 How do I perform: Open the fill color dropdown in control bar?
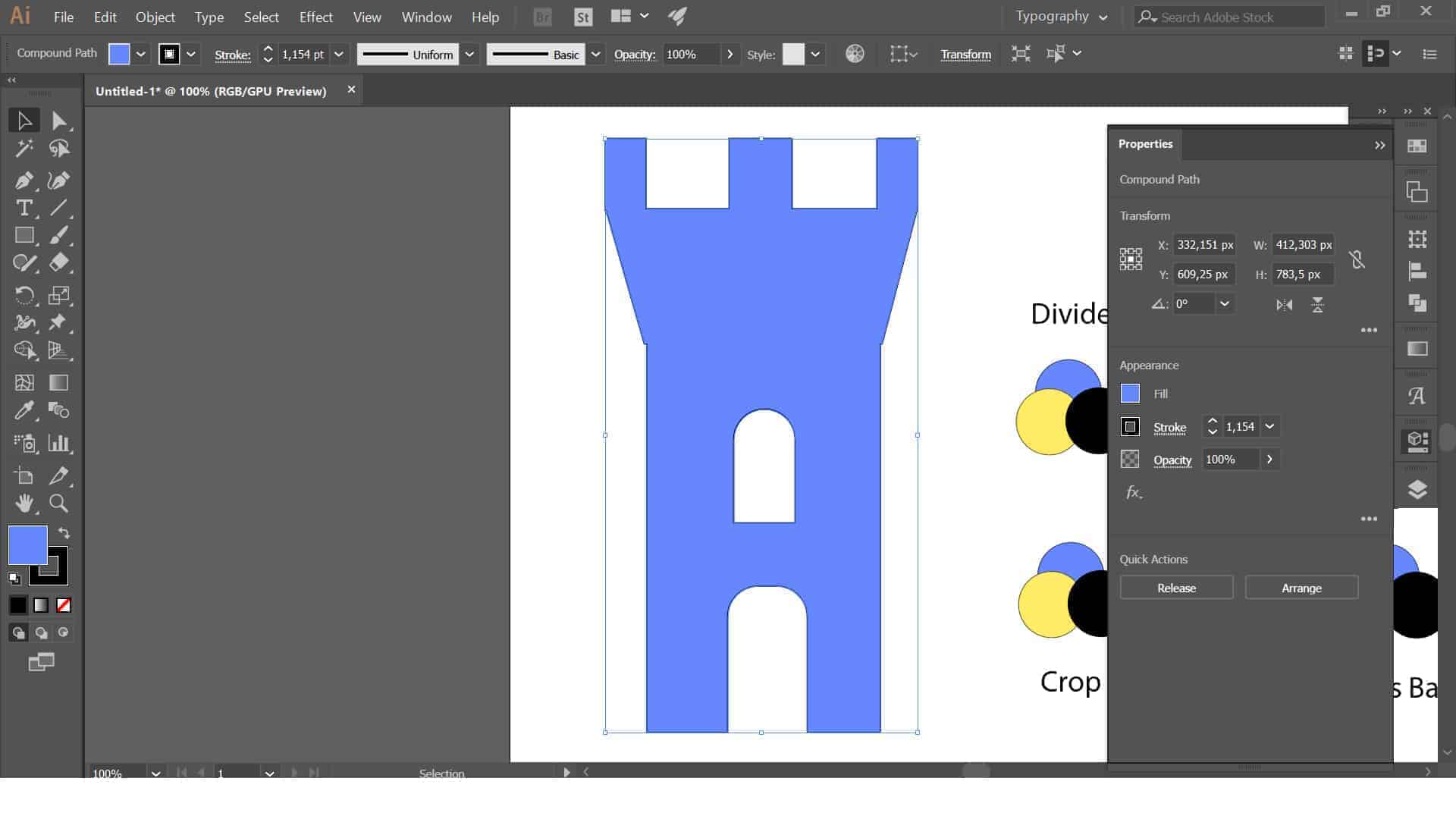tap(140, 54)
